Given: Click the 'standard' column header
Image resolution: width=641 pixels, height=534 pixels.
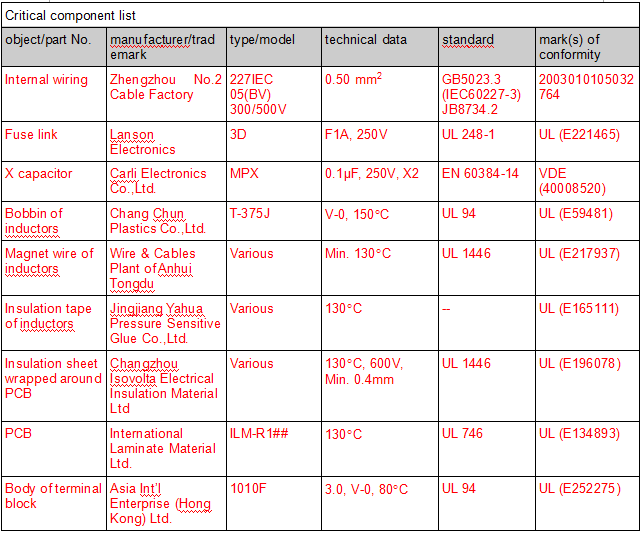Looking at the screenshot, I should [487, 47].
